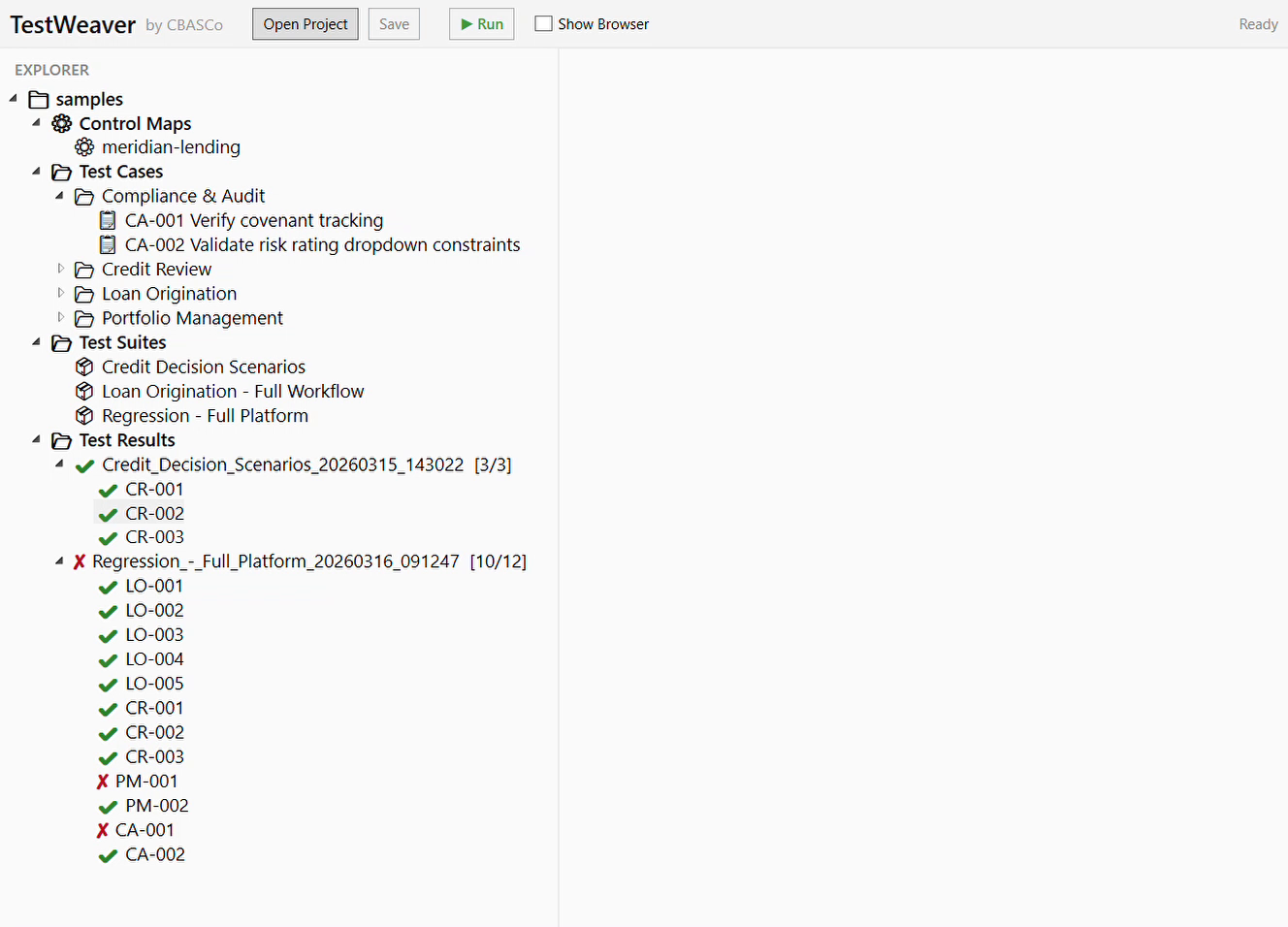This screenshot has width=1288, height=927.
Task: Select the meridian-lending control map icon
Action: [84, 146]
